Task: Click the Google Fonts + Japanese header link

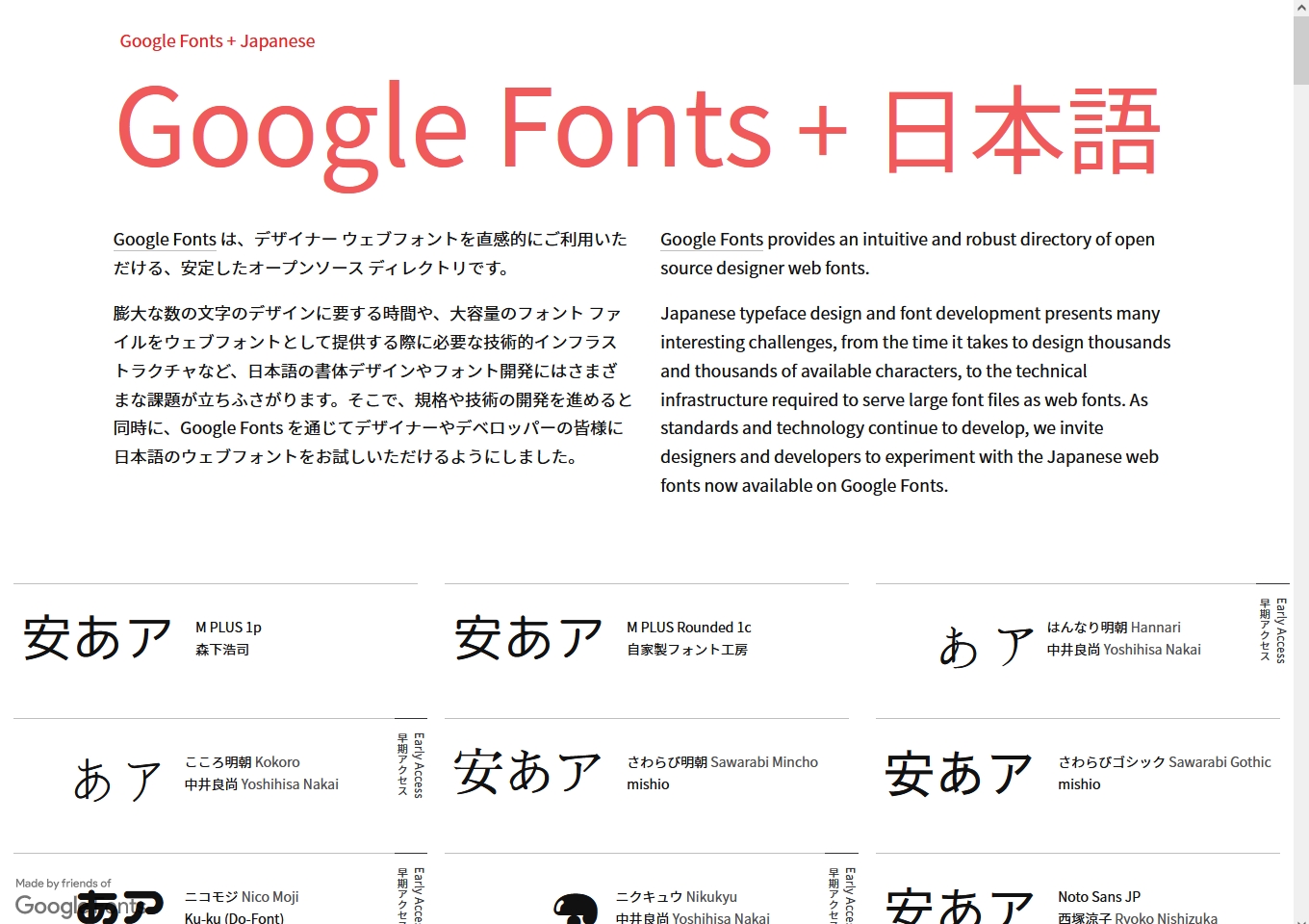Action: click(x=218, y=41)
